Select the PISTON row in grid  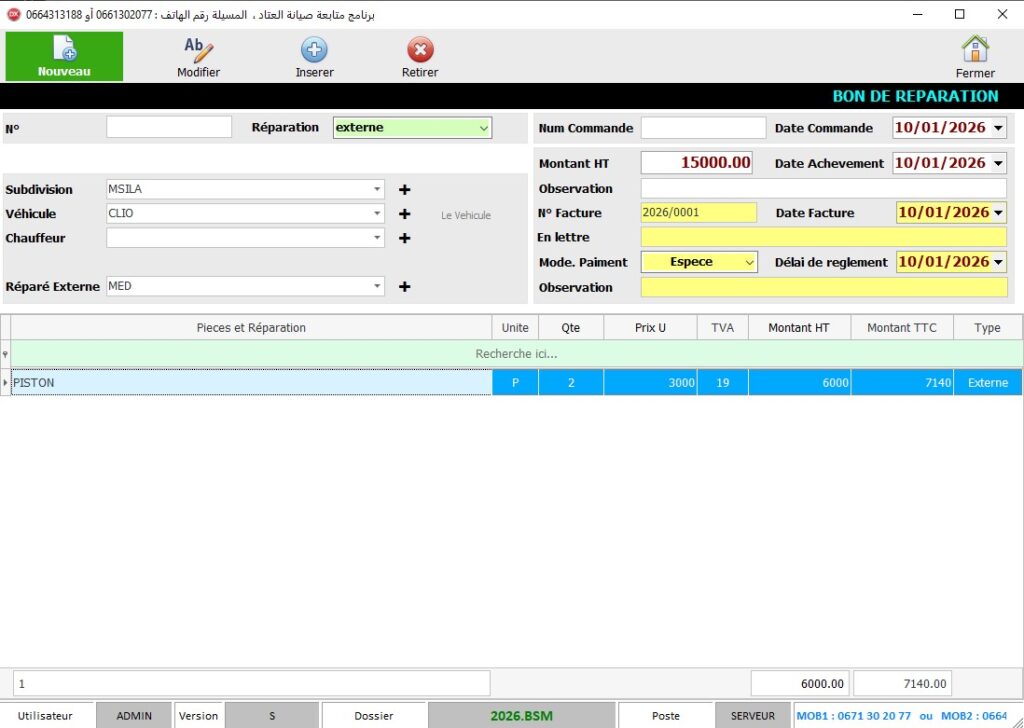pyautogui.click(x=250, y=383)
